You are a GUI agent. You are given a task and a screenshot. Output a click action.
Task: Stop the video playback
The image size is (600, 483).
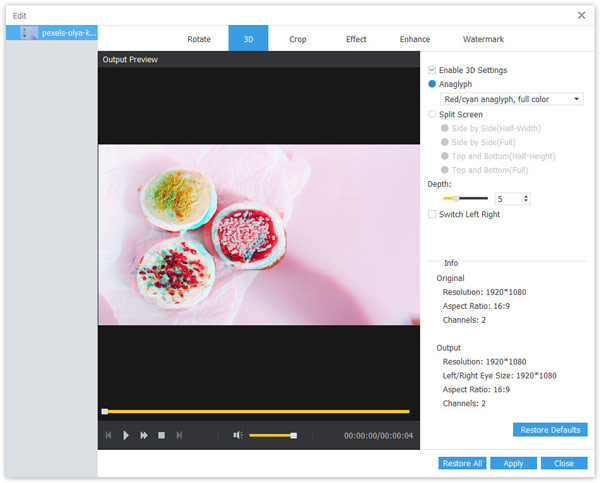coord(161,435)
